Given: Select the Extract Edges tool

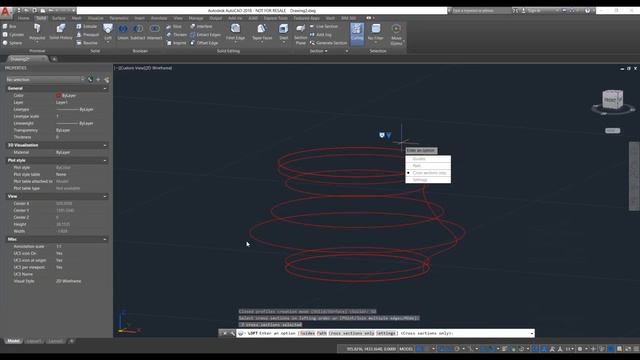Looking at the screenshot, I should click(205, 35).
